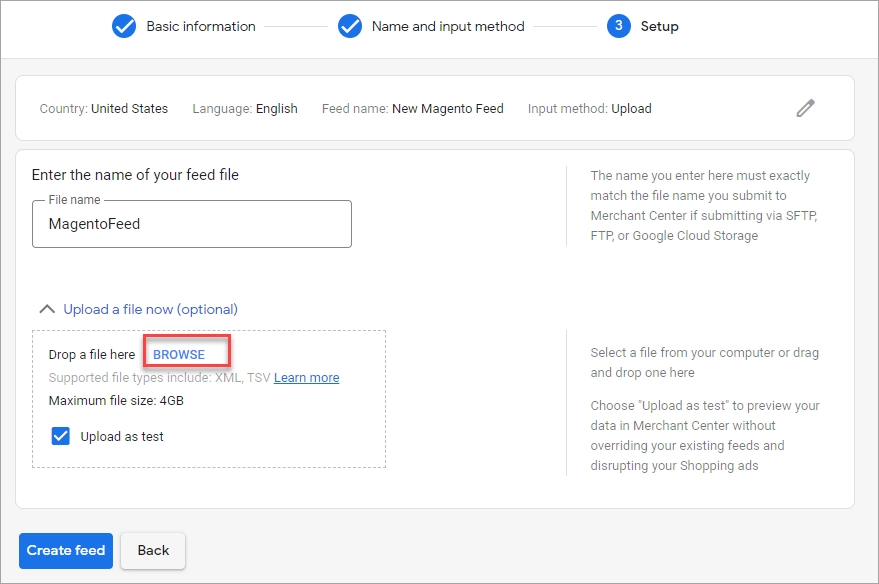
Task: Click the Back button
Action: tap(153, 550)
